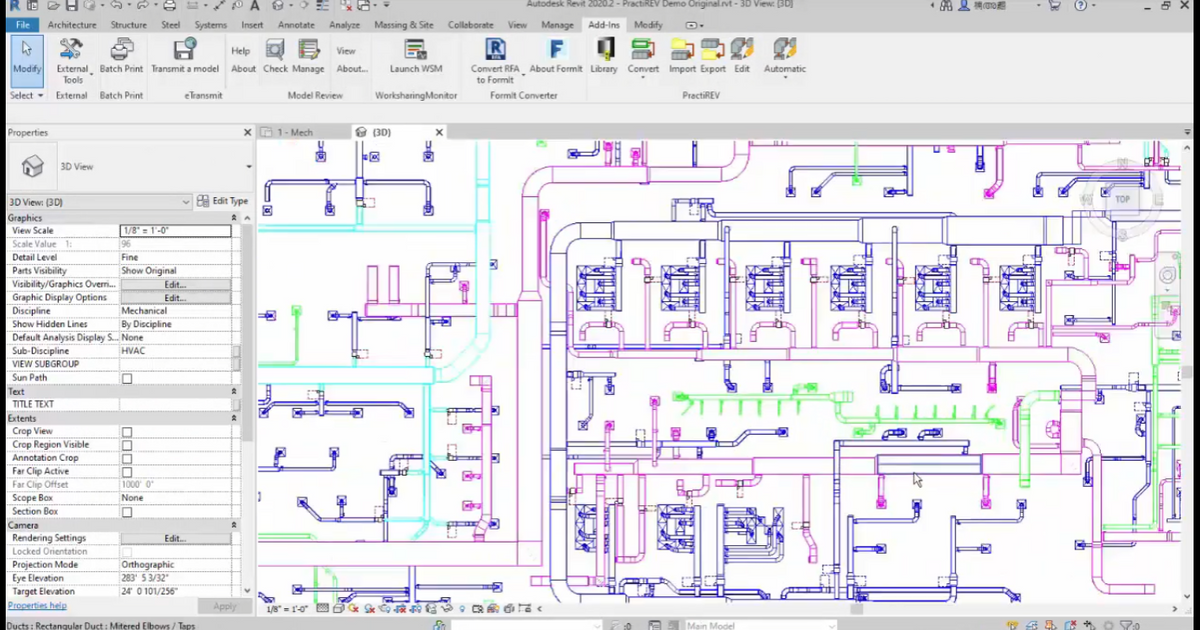Toggle the Annotation Crop checkbox

pyautogui.click(x=127, y=458)
